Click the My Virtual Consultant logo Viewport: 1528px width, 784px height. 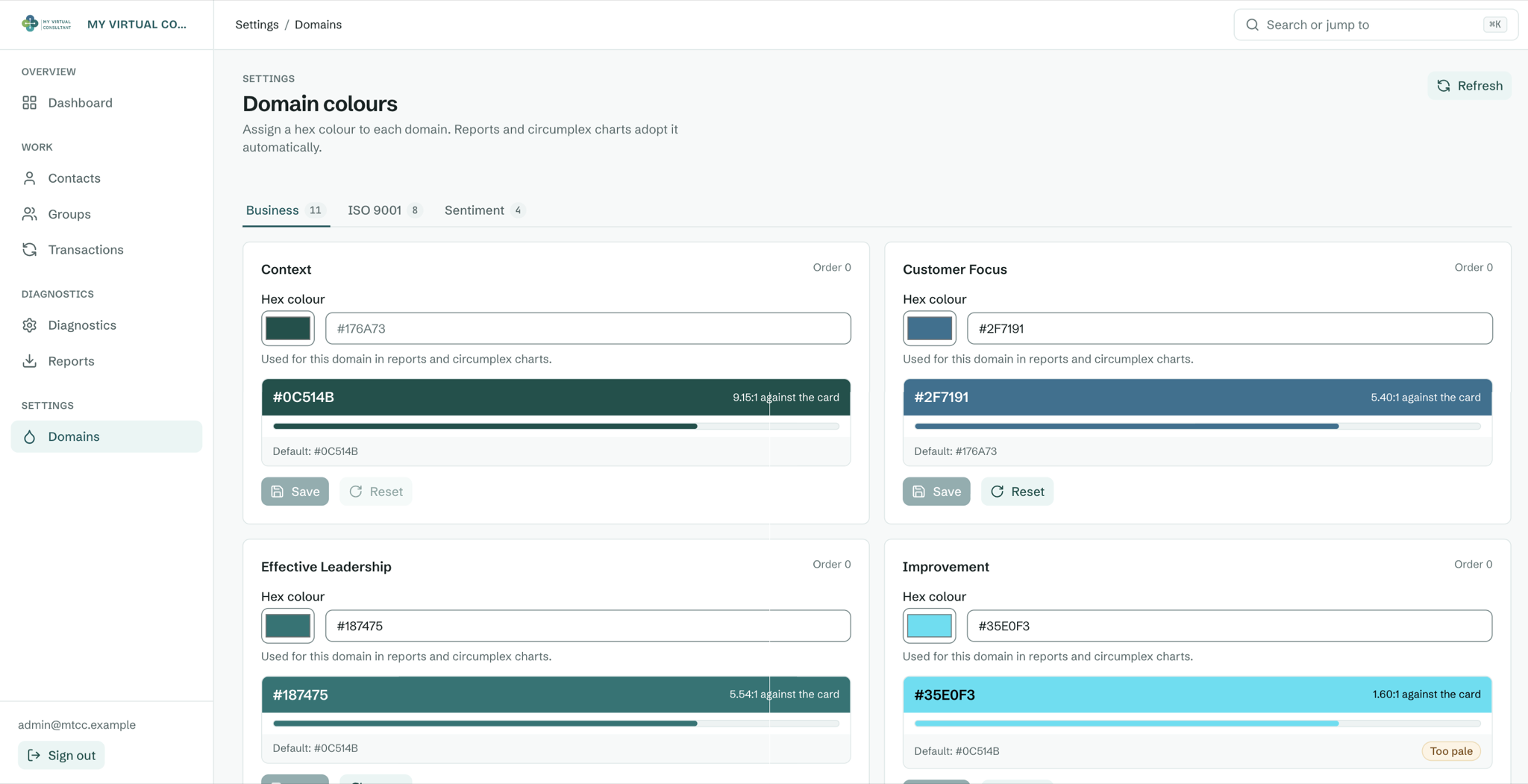point(46,24)
